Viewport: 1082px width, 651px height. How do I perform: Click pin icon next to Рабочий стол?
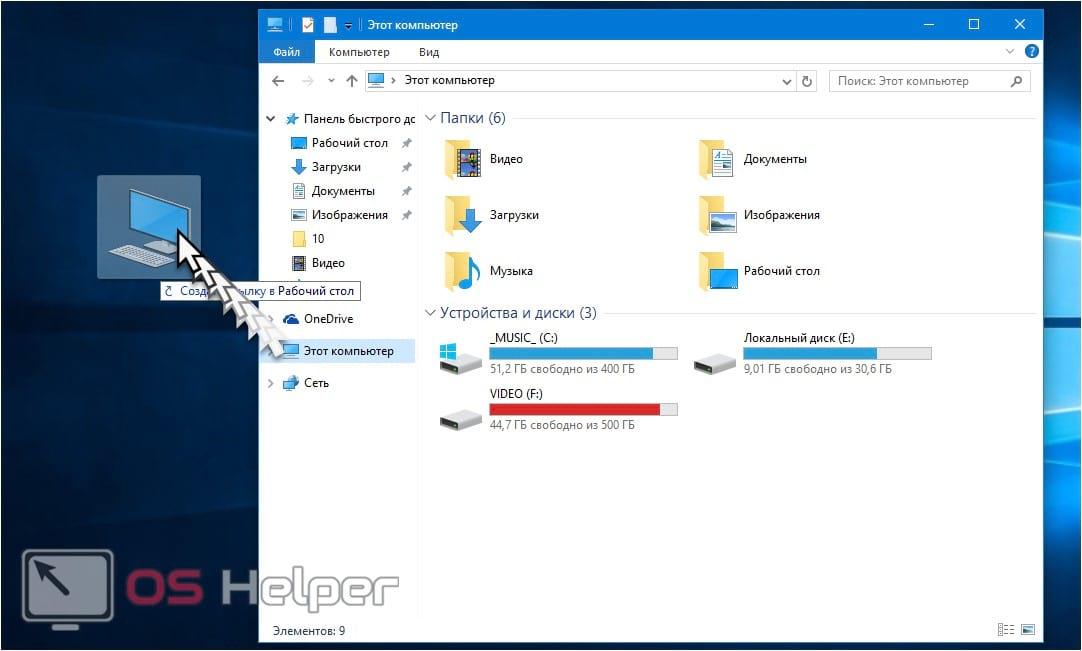click(x=406, y=143)
